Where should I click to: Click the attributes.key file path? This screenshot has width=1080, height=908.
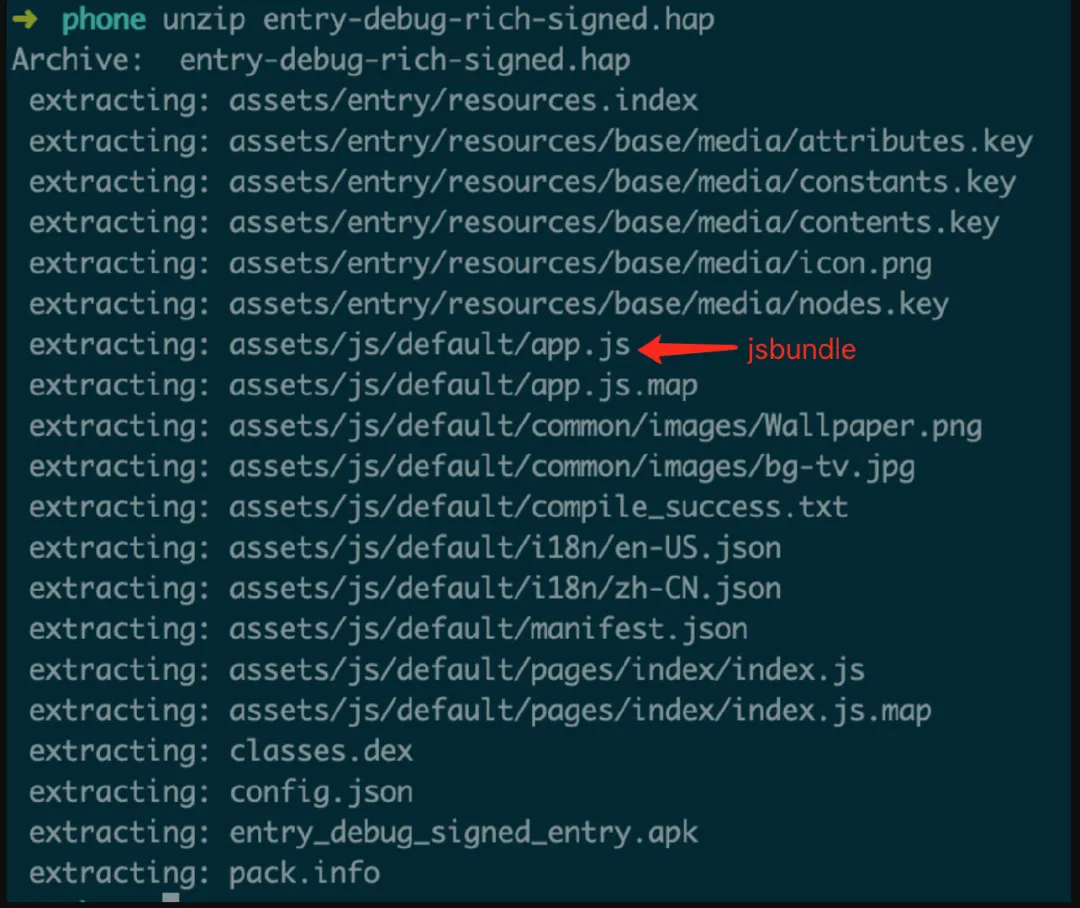[x=630, y=142]
